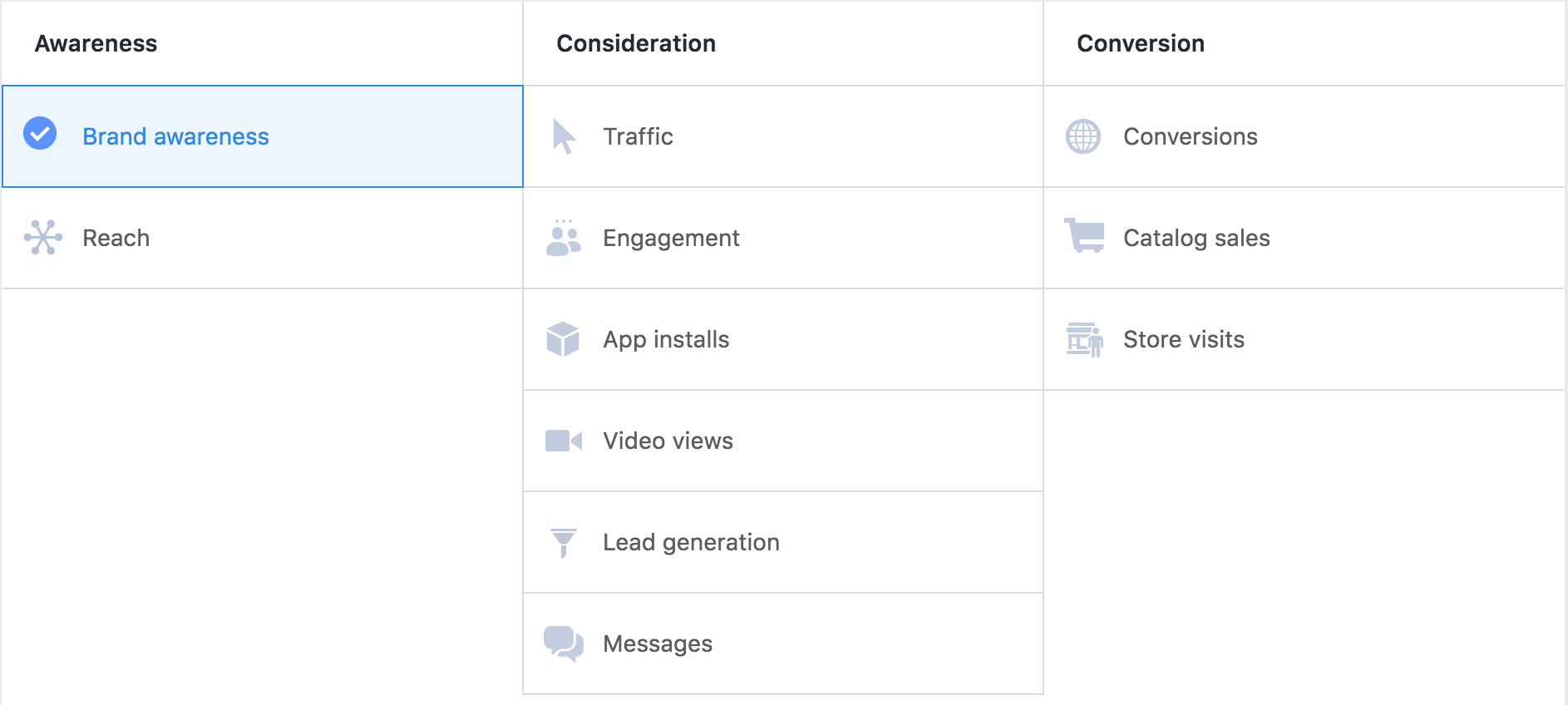This screenshot has width=1568, height=705.
Task: Click the Messages chat bubbles icon
Action: (564, 643)
